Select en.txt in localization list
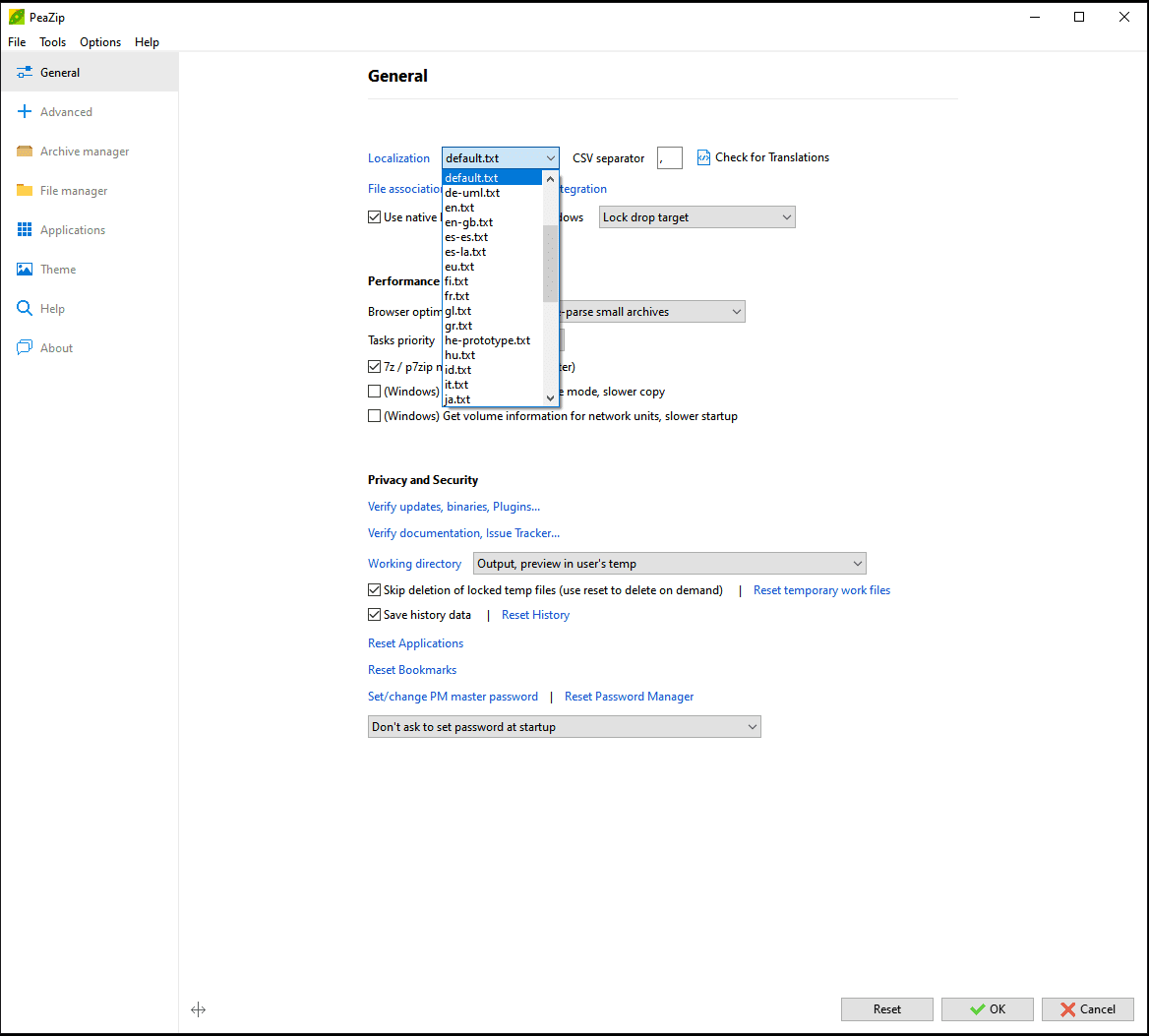Viewport: 1149px width, 1036px height. (493, 208)
